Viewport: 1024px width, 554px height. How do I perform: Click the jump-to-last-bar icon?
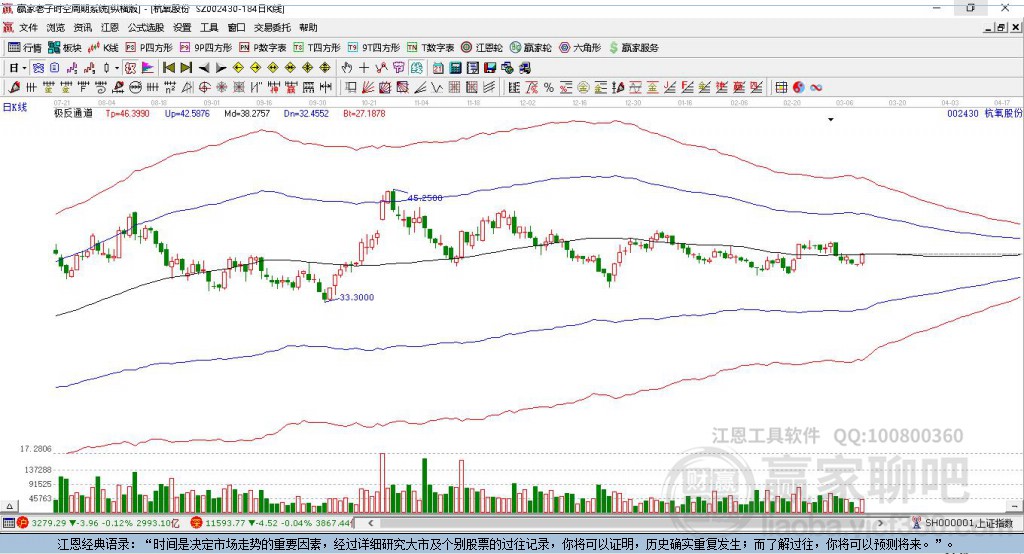pos(186,68)
